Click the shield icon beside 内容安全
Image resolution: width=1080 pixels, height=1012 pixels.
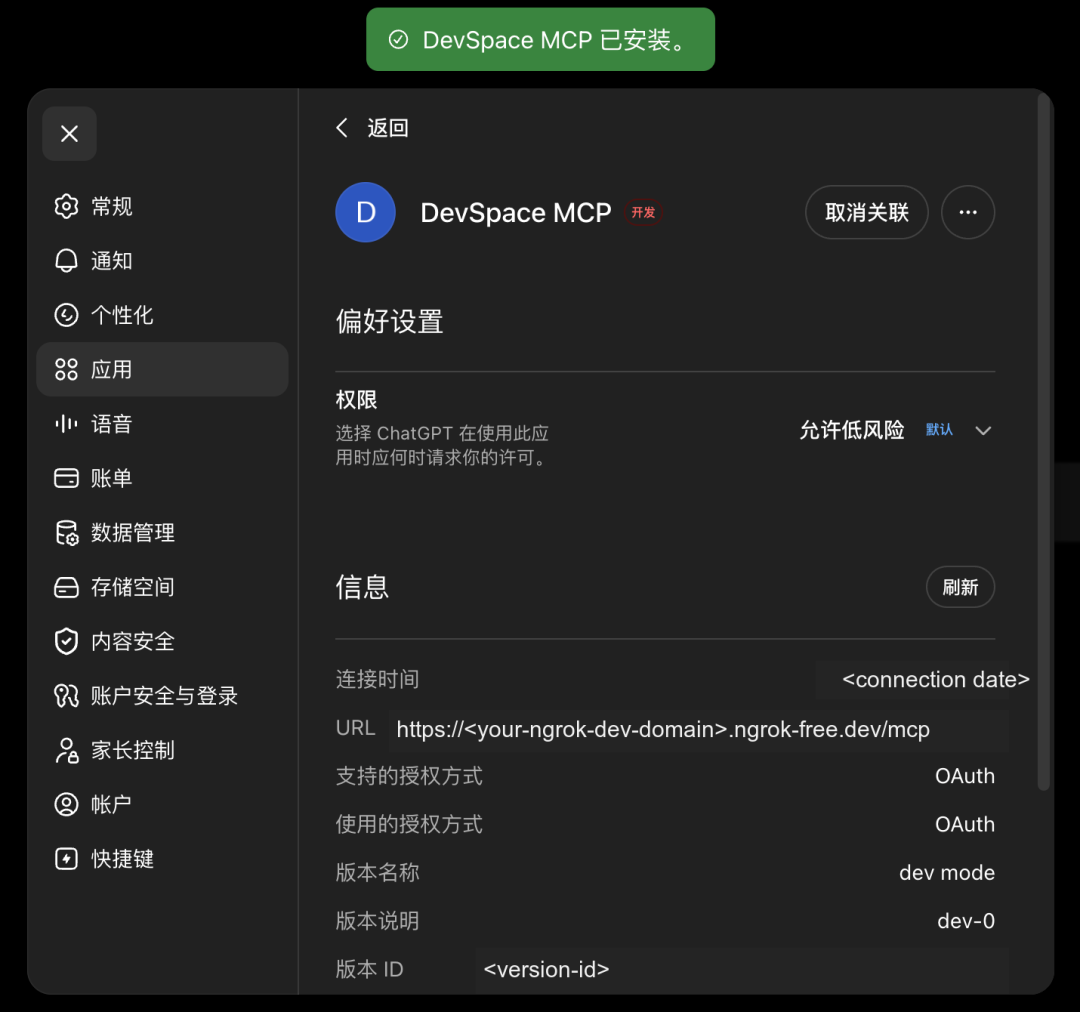pyautogui.click(x=66, y=641)
